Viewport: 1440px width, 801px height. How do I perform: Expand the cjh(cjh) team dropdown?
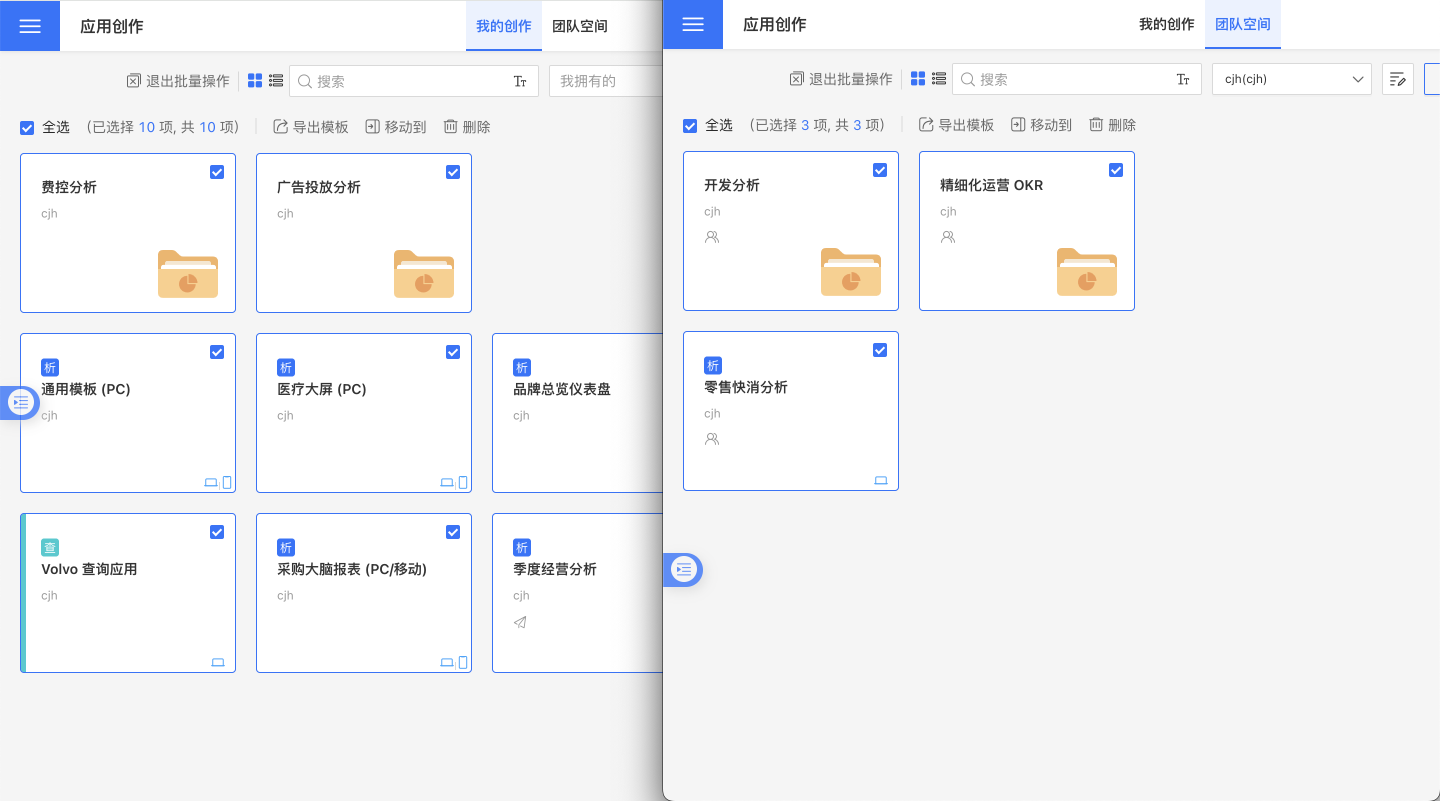point(1291,79)
